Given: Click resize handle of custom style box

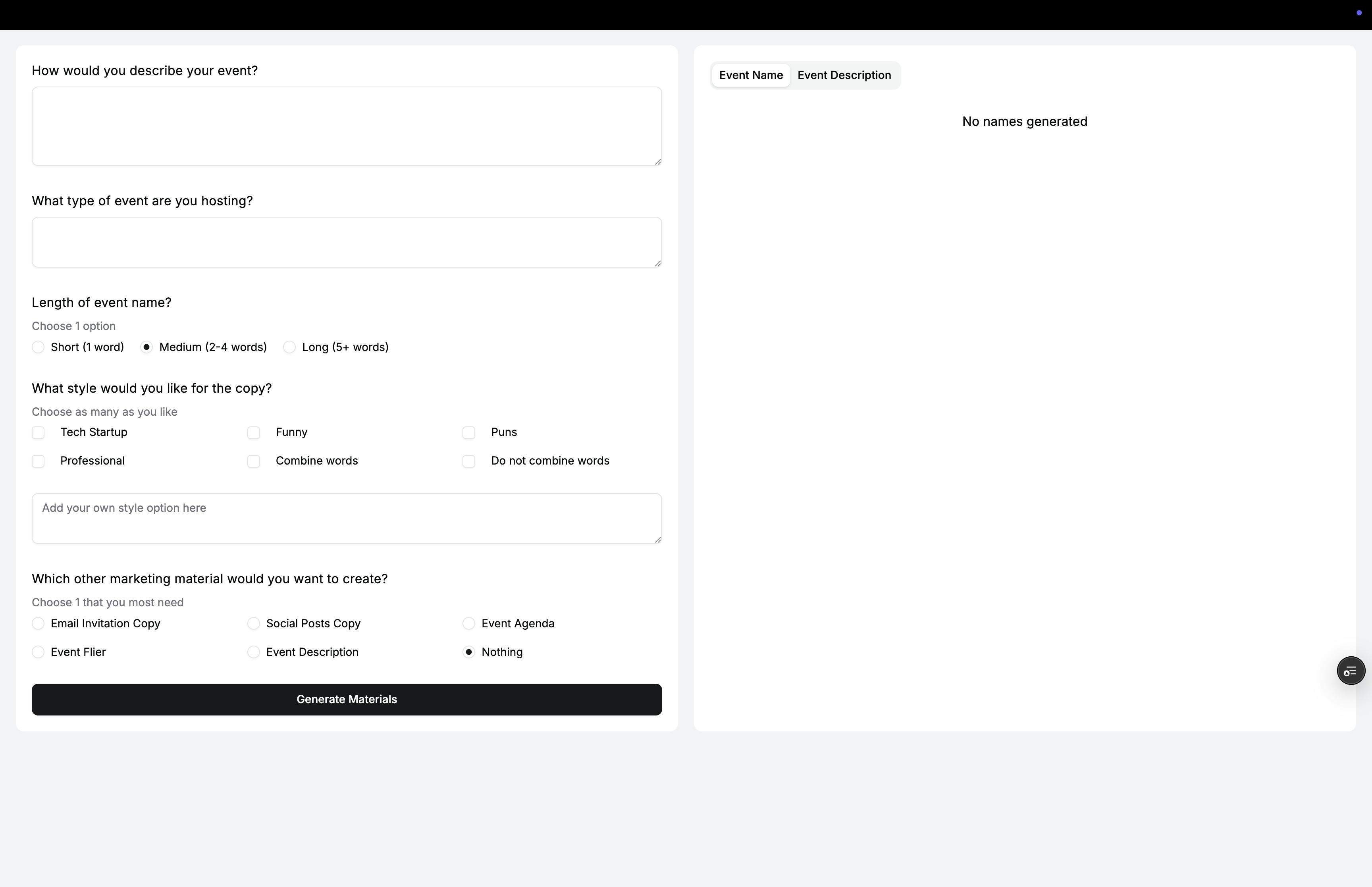Looking at the screenshot, I should click(x=657, y=540).
